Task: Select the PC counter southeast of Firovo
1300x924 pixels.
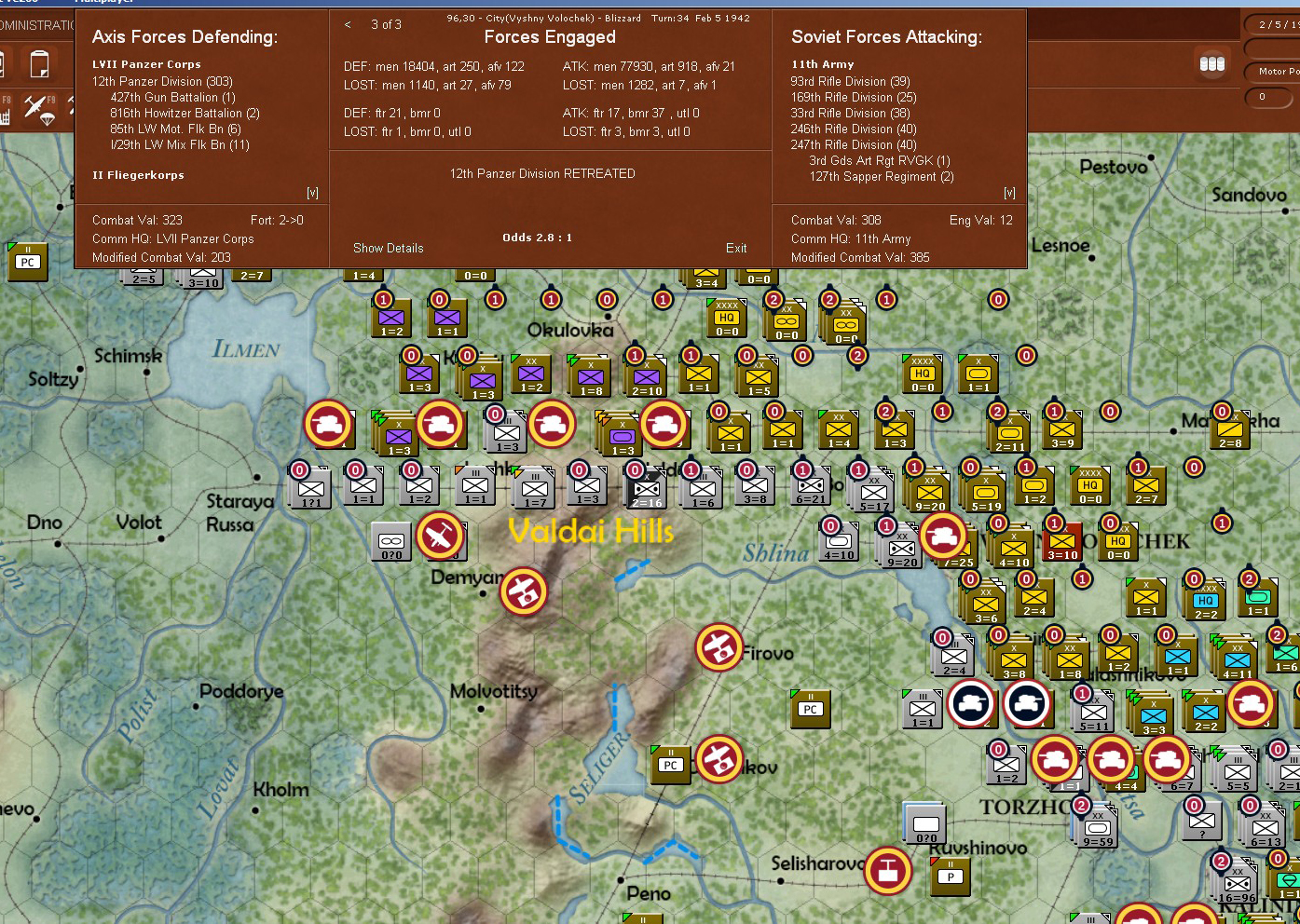Action: coord(810,709)
